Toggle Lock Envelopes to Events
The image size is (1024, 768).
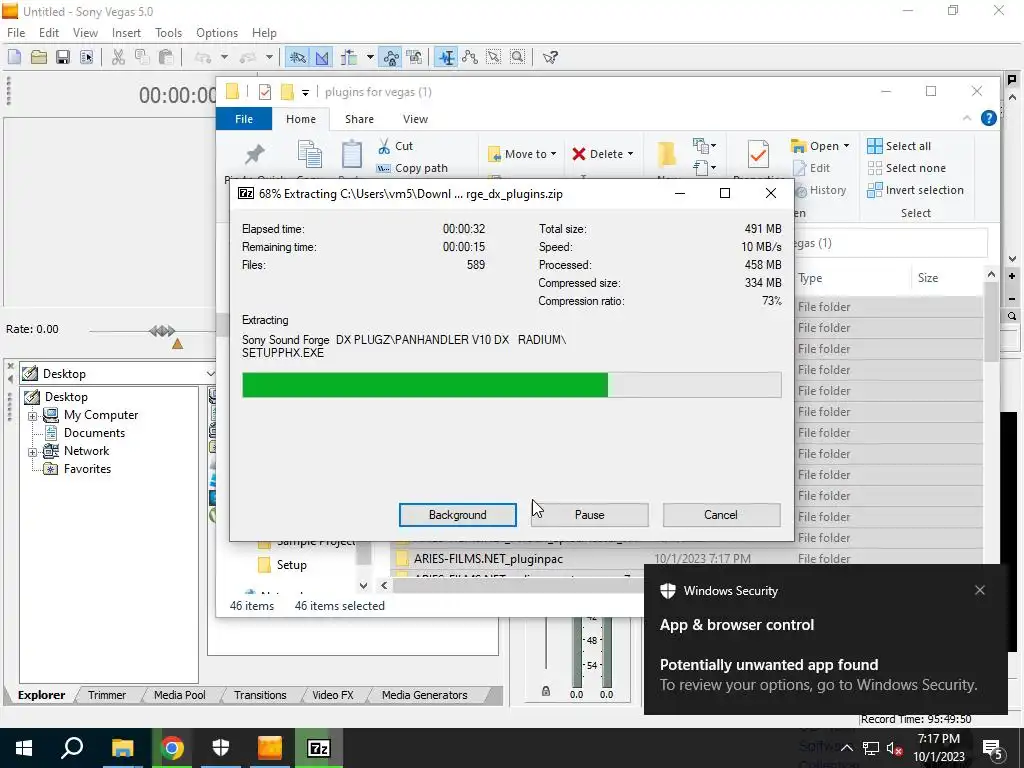pos(391,57)
